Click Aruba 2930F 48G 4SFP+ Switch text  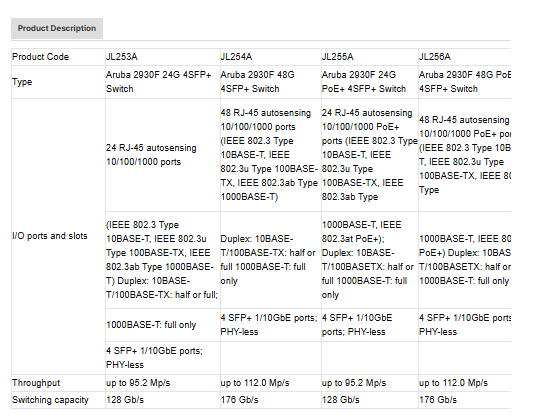pos(258,82)
